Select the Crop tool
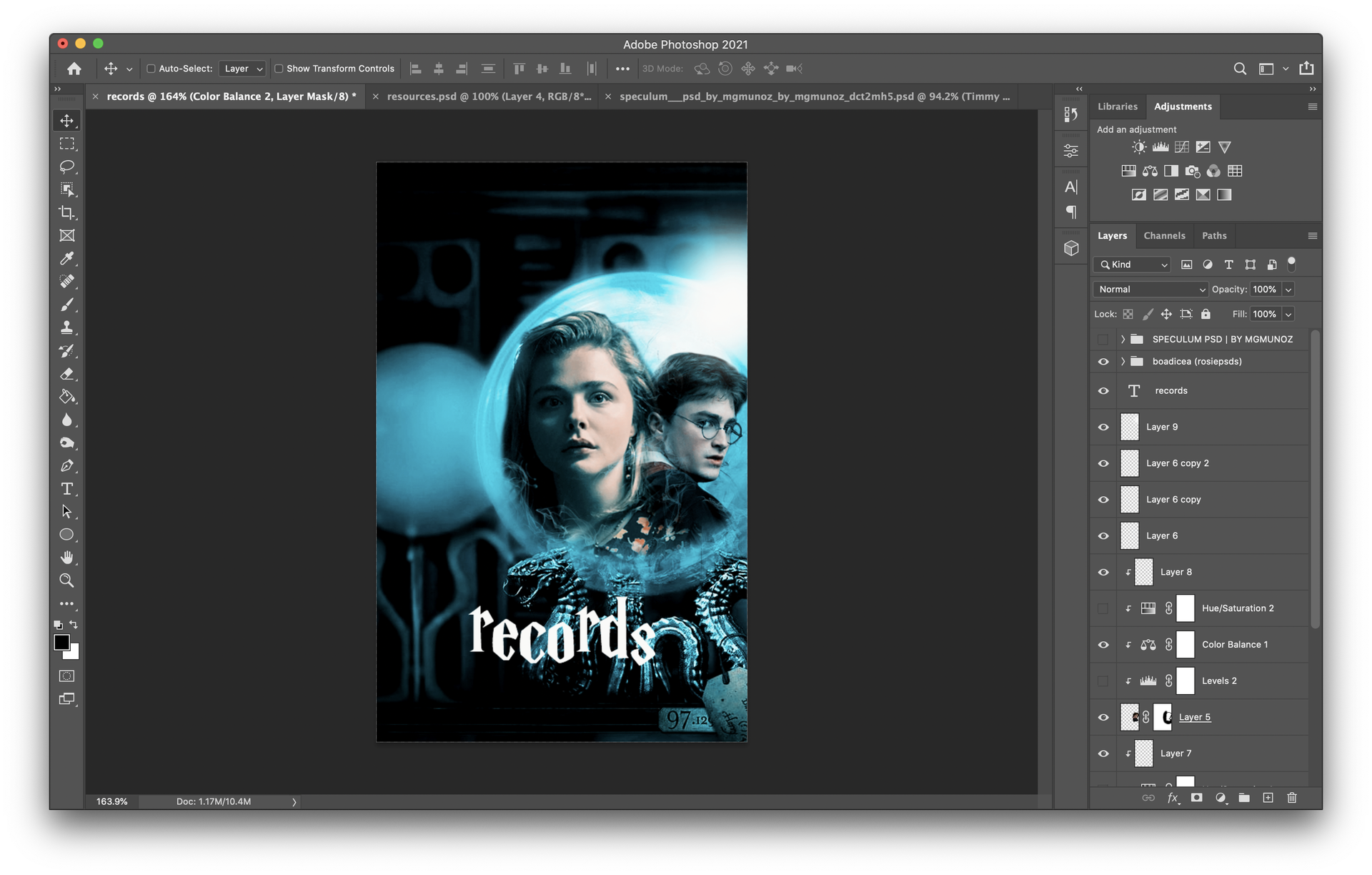Screen dimensions: 1372x875 tap(67, 212)
